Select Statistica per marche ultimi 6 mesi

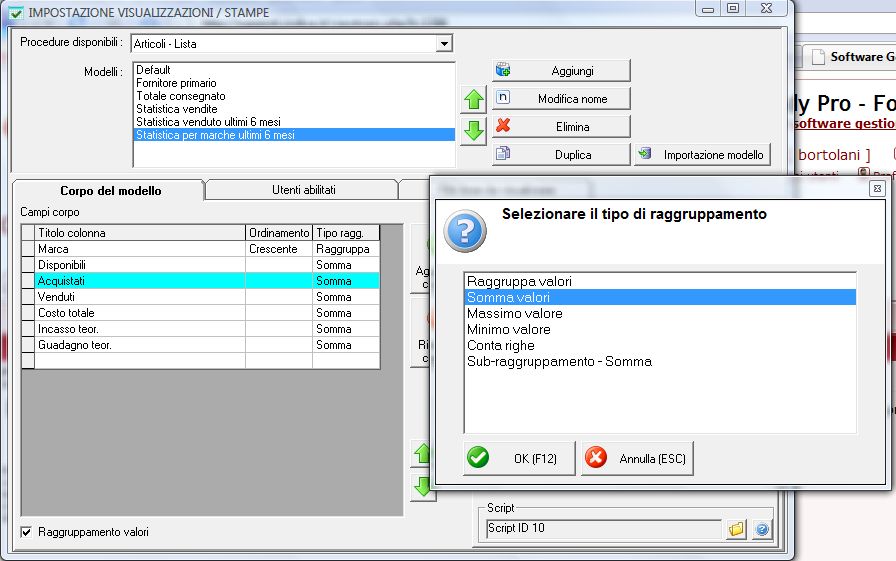click(294, 135)
